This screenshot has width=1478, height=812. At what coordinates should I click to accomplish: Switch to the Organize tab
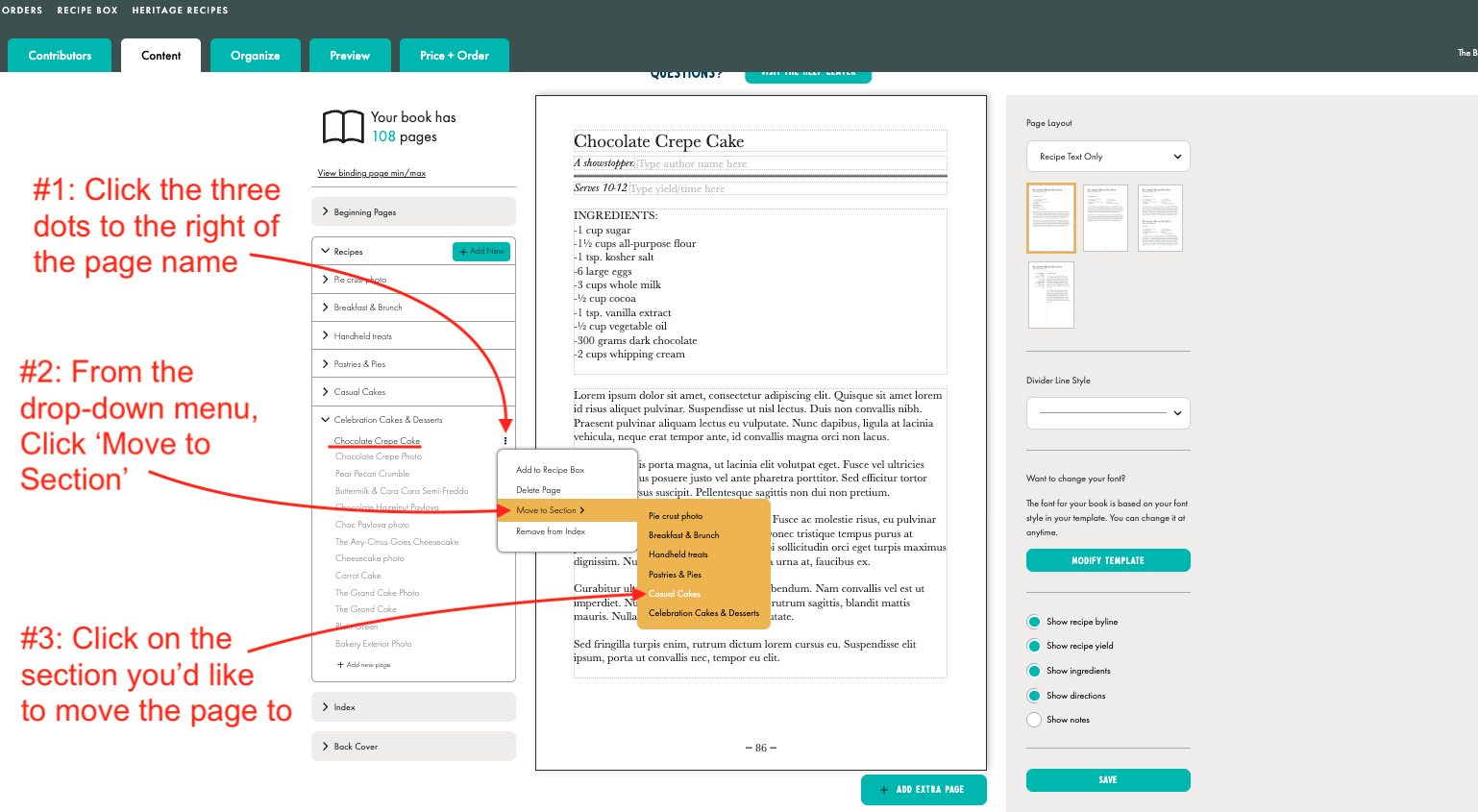[255, 56]
